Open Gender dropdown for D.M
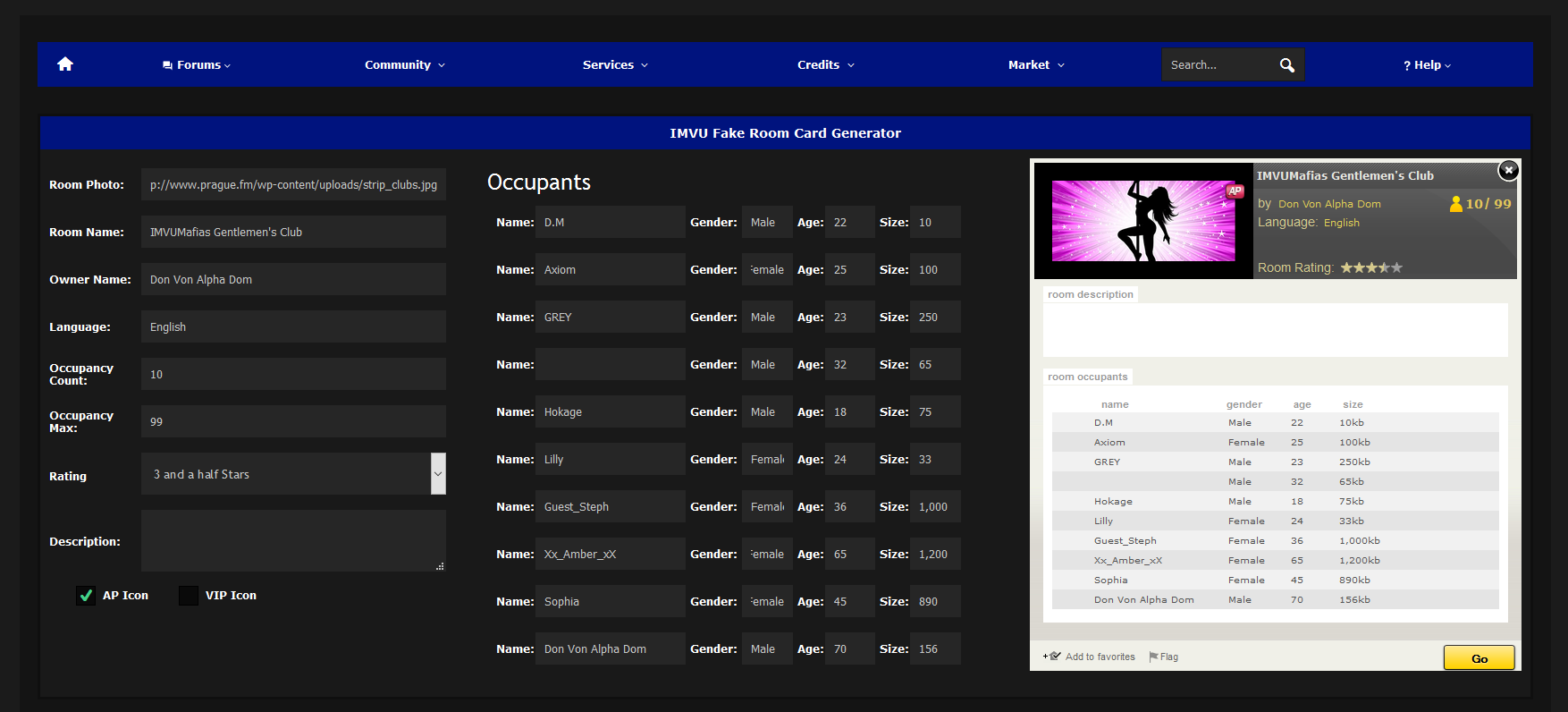The height and width of the screenshot is (712, 1568). 767,223
